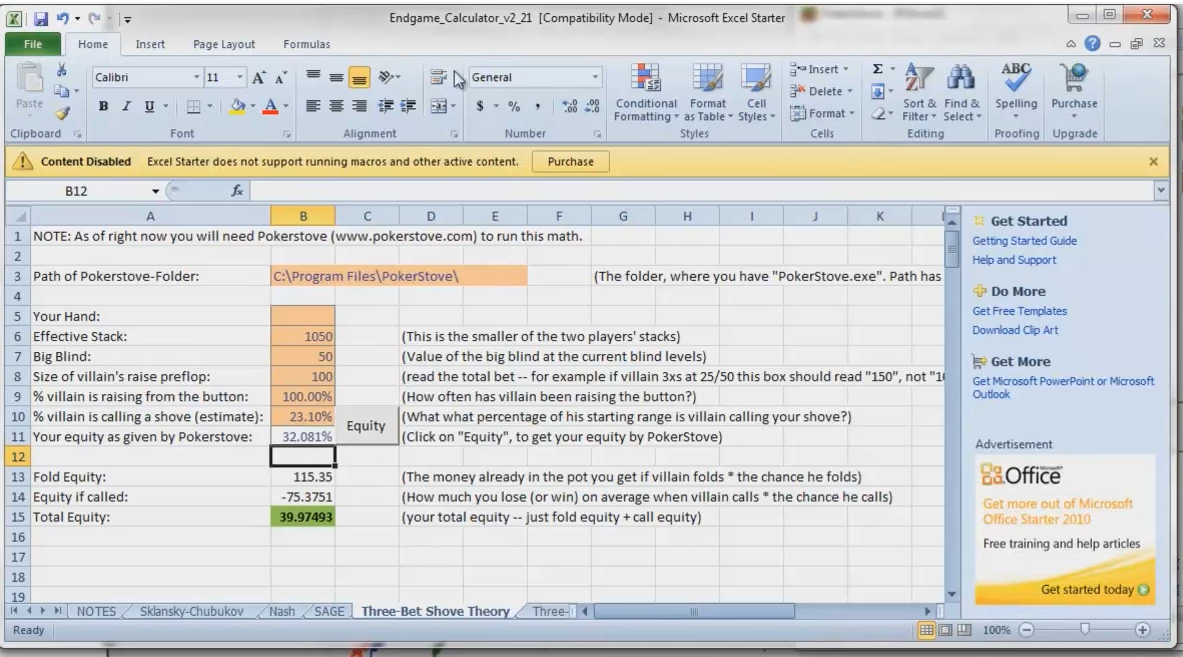Screen dimensions: 1183x657
Task: Click the Decrease Decimal icon
Action: [x=592, y=106]
